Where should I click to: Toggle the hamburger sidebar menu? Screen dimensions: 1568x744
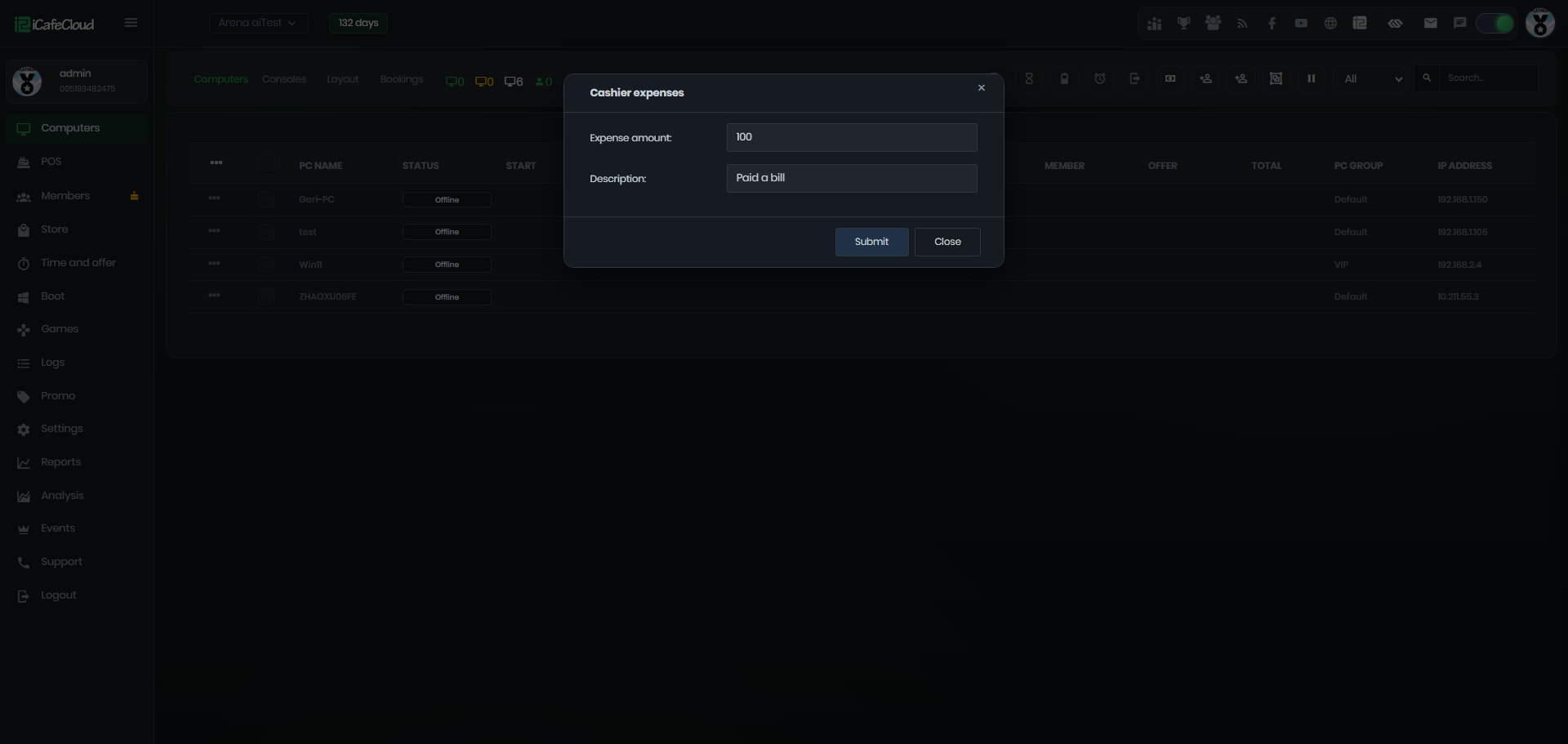click(x=131, y=23)
